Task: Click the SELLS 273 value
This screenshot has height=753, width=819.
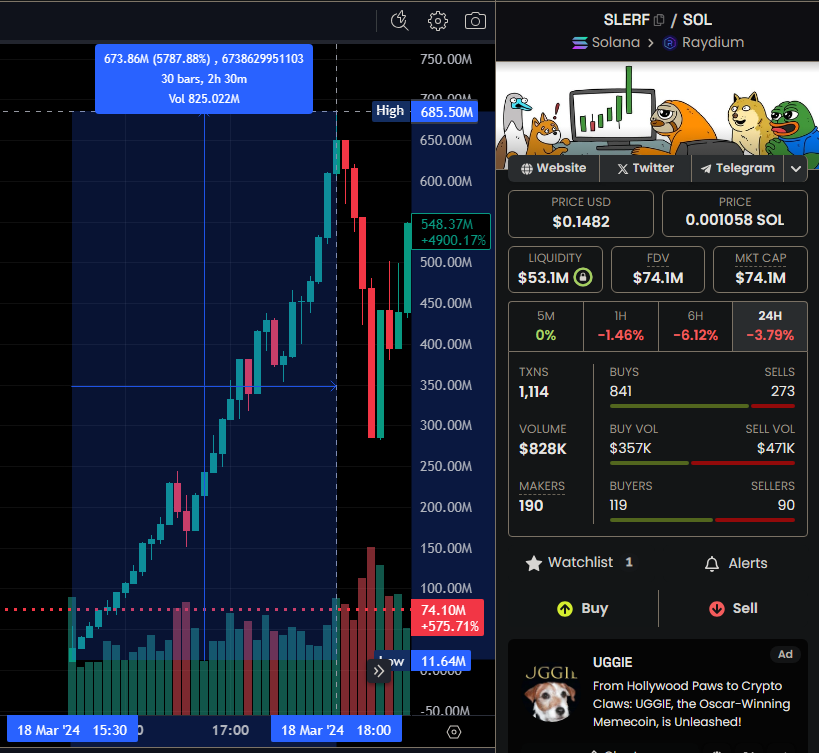Action: 783,392
